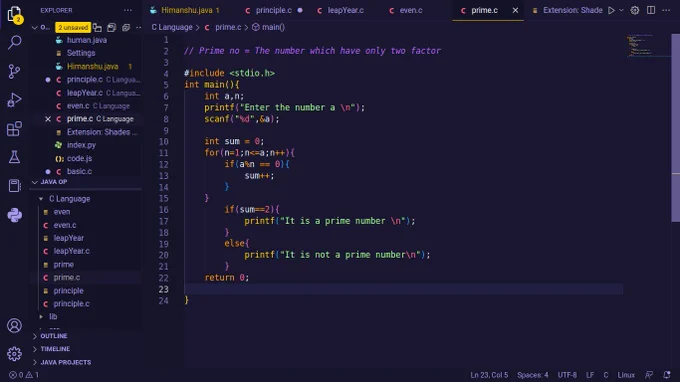This screenshot has height=382, width=680.
Task: Close the prime.c tab
Action: pos(515,10)
